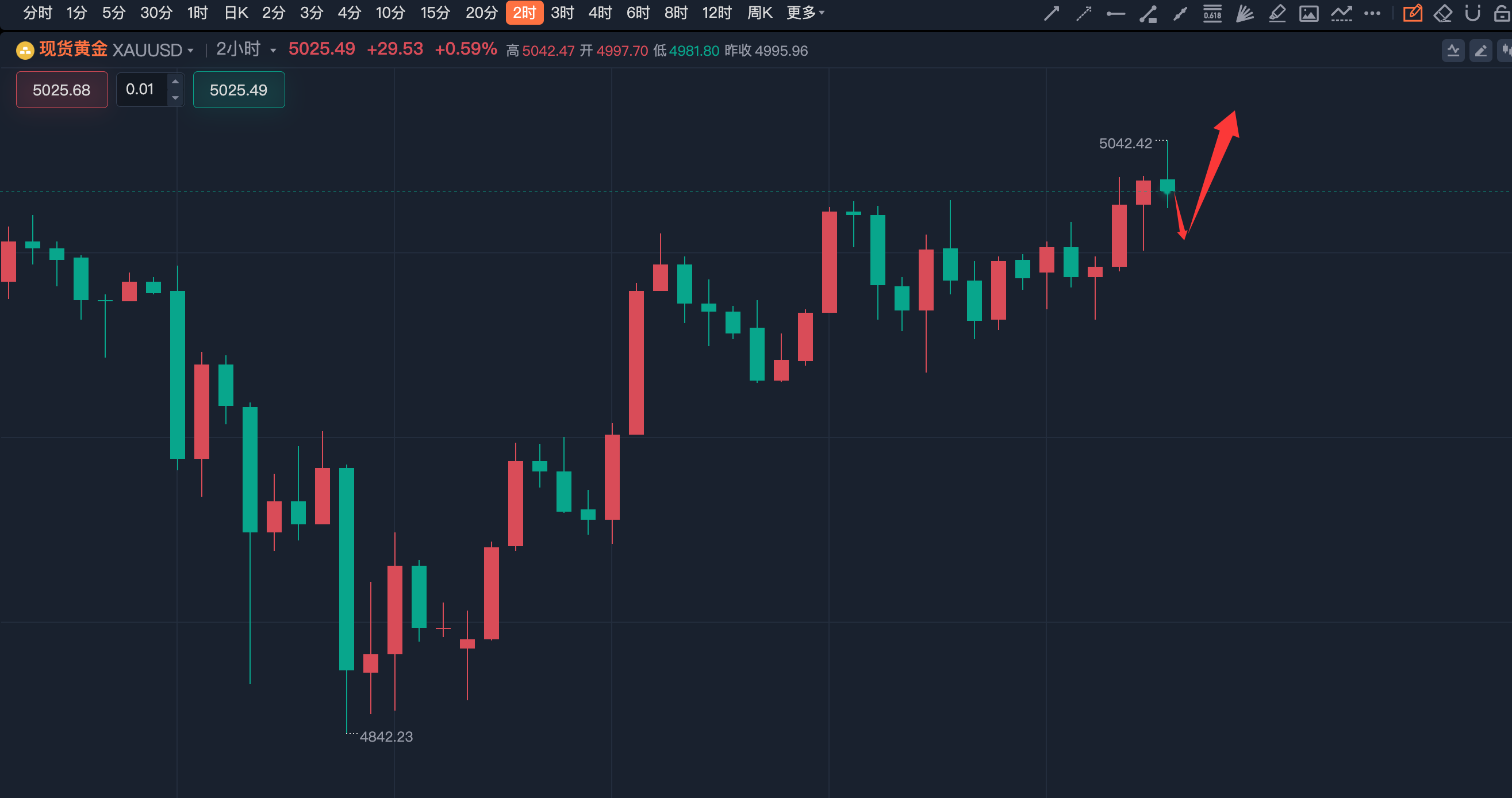
Task: Switch to the 4时 timeframe tab
Action: coord(600,12)
